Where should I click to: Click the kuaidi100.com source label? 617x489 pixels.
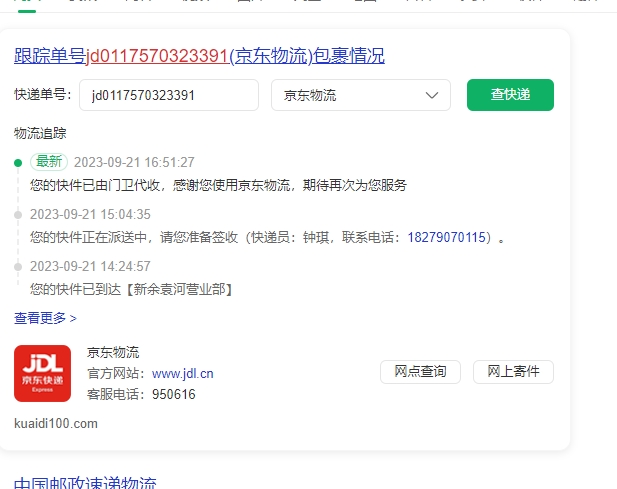[56, 424]
